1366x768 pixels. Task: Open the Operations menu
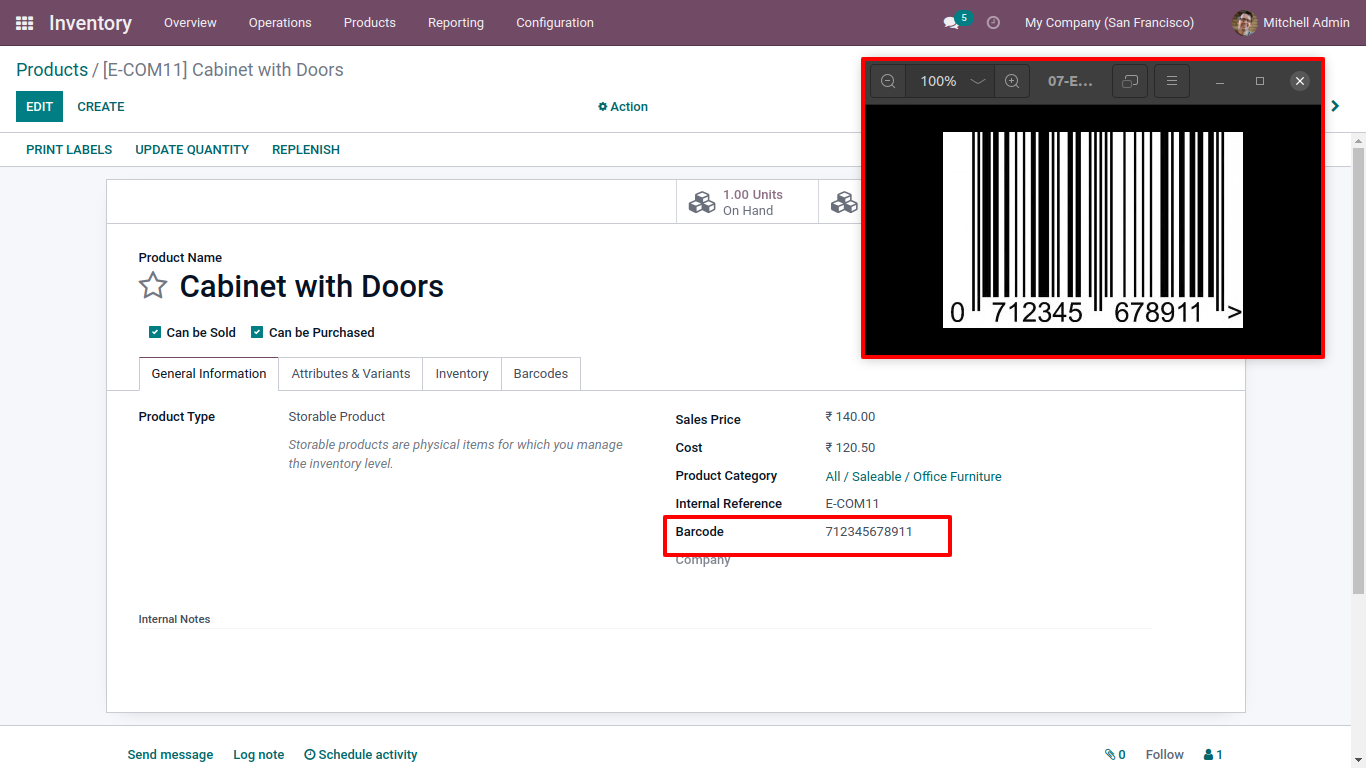pyautogui.click(x=280, y=22)
